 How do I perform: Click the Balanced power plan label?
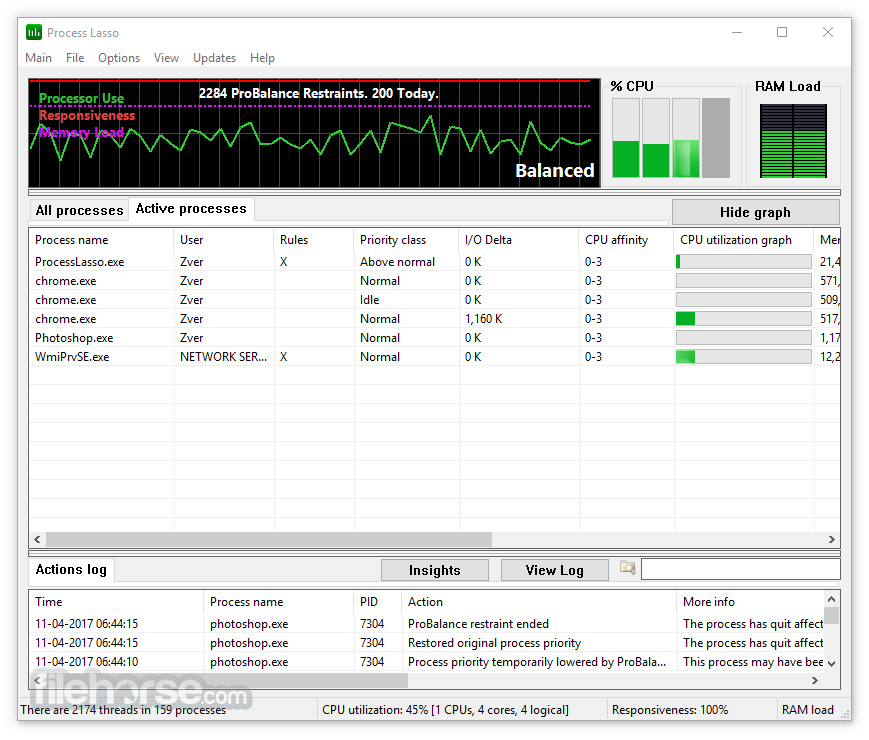coord(555,171)
